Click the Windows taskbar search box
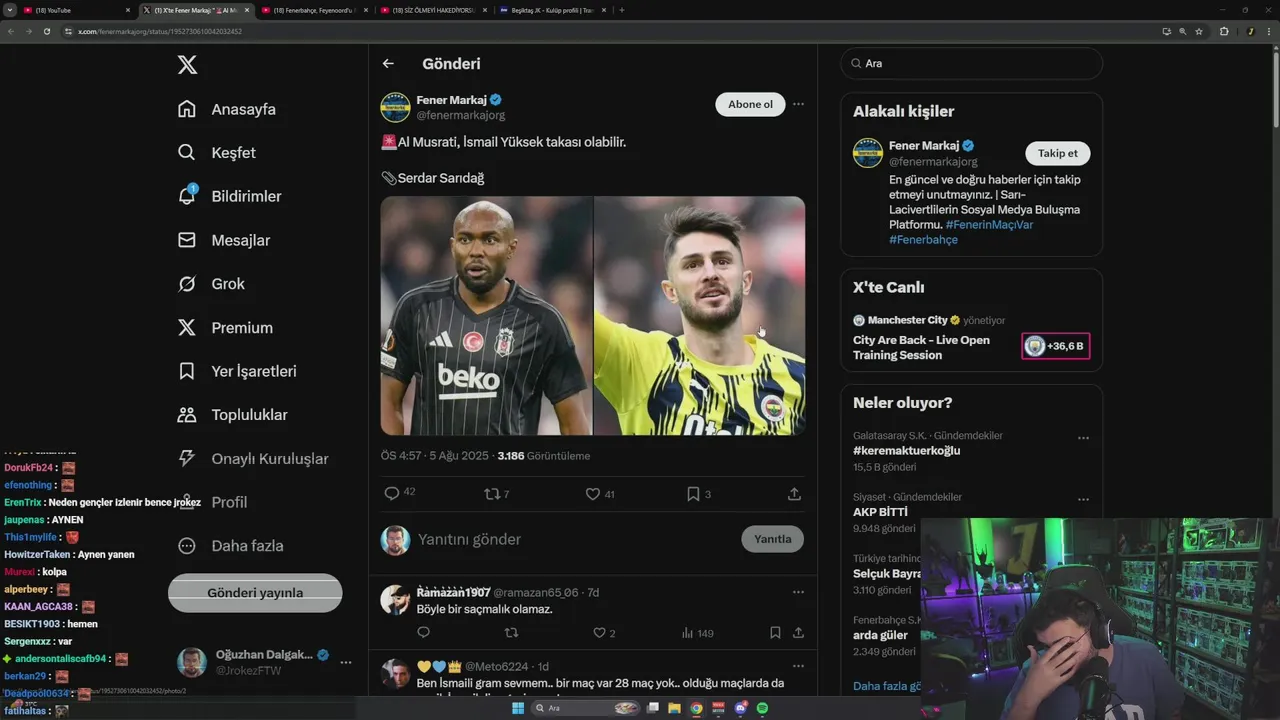Image resolution: width=1280 pixels, height=720 pixels. pyautogui.click(x=587, y=708)
